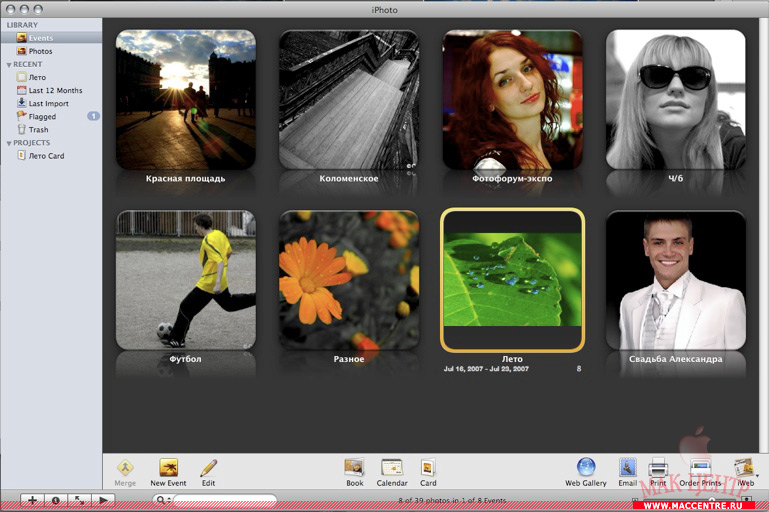Image resolution: width=769 pixels, height=512 pixels.
Task: Click the Events sidebar icon
Action: [22, 38]
